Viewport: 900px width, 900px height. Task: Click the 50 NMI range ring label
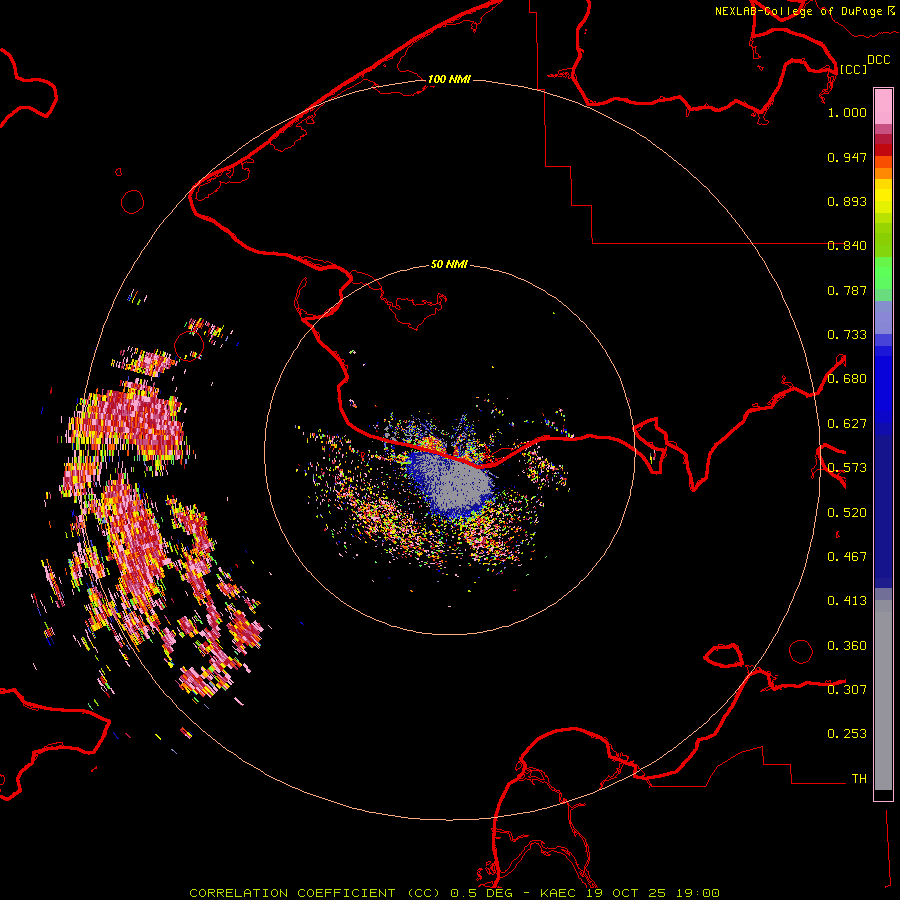(x=449, y=264)
